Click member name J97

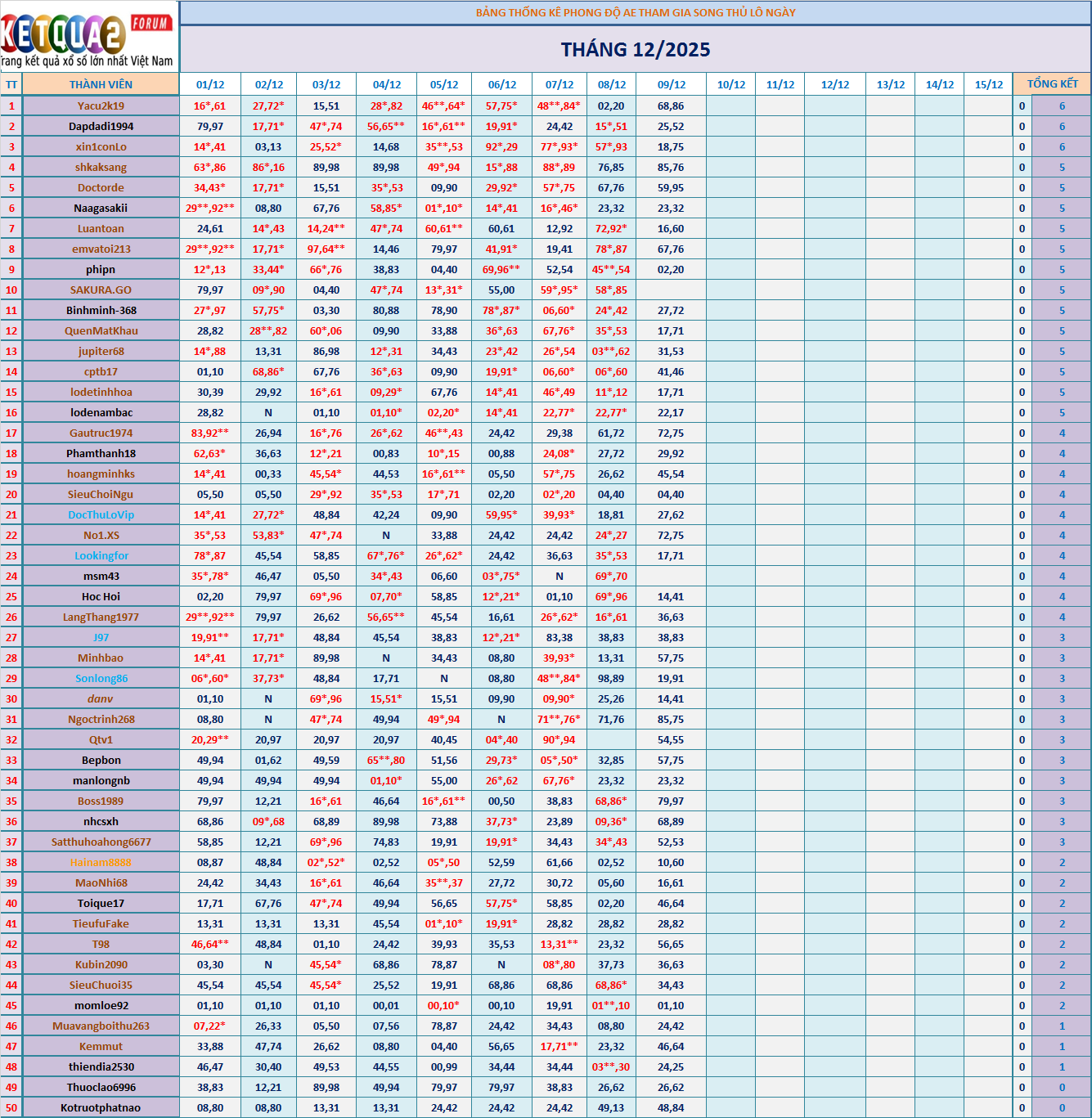click(101, 637)
